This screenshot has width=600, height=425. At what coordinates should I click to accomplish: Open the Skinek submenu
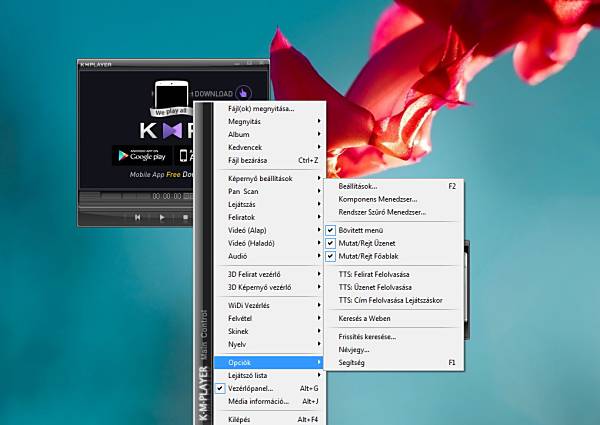(269, 331)
